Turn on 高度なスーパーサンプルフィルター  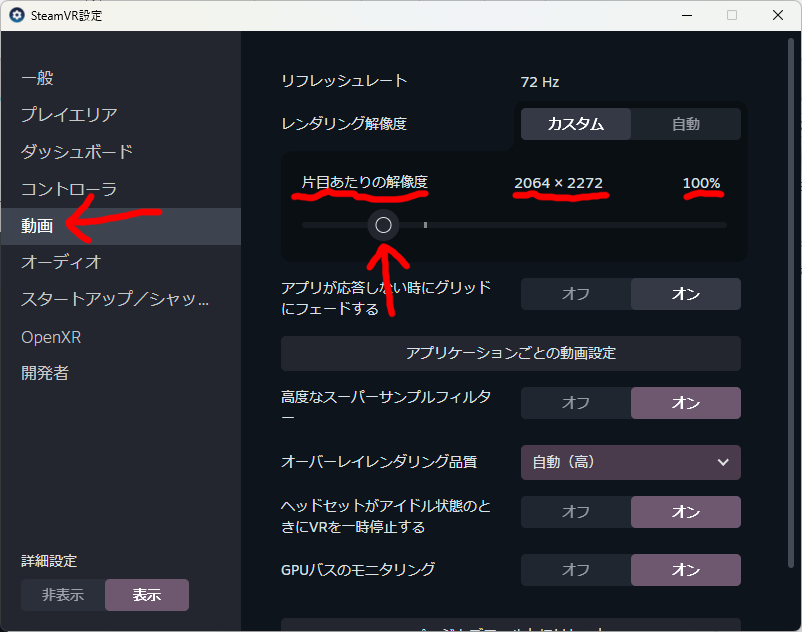[x=686, y=403]
